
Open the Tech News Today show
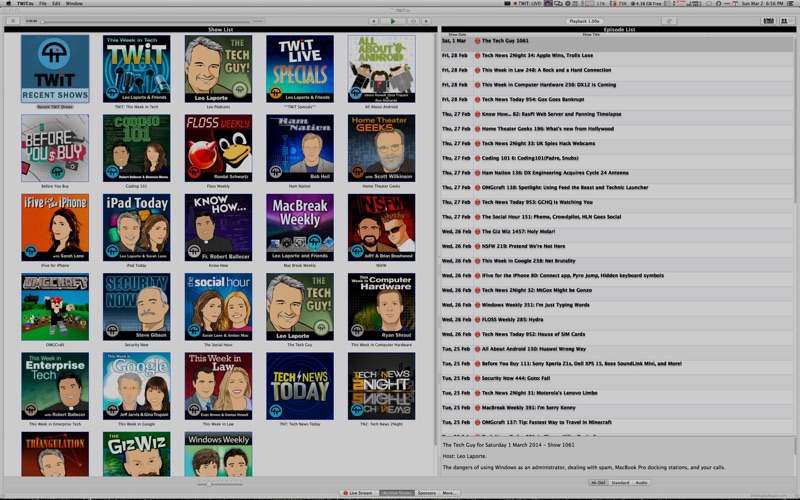pos(300,386)
